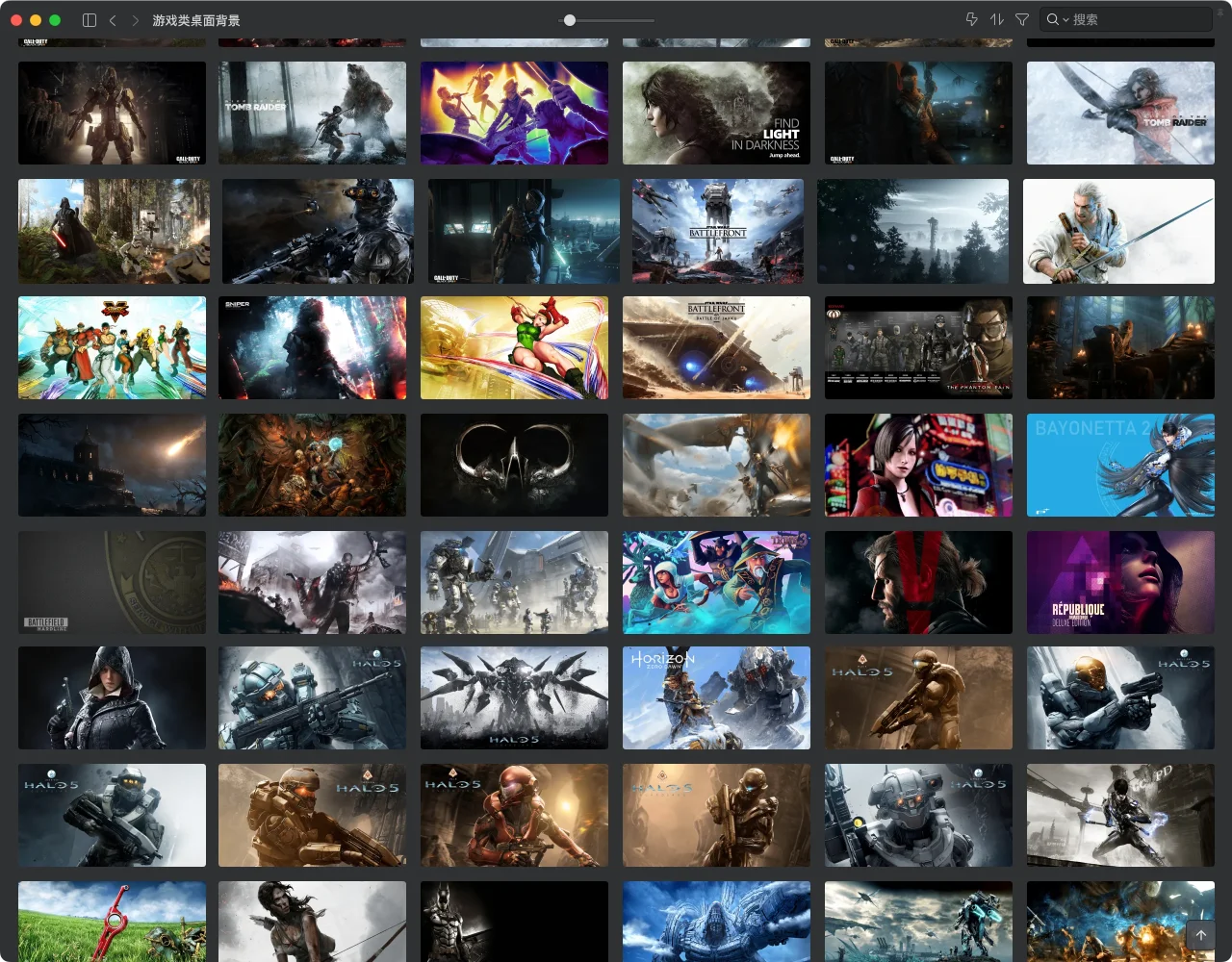Select République Deluxe Edition wallpaper

[1120, 583]
